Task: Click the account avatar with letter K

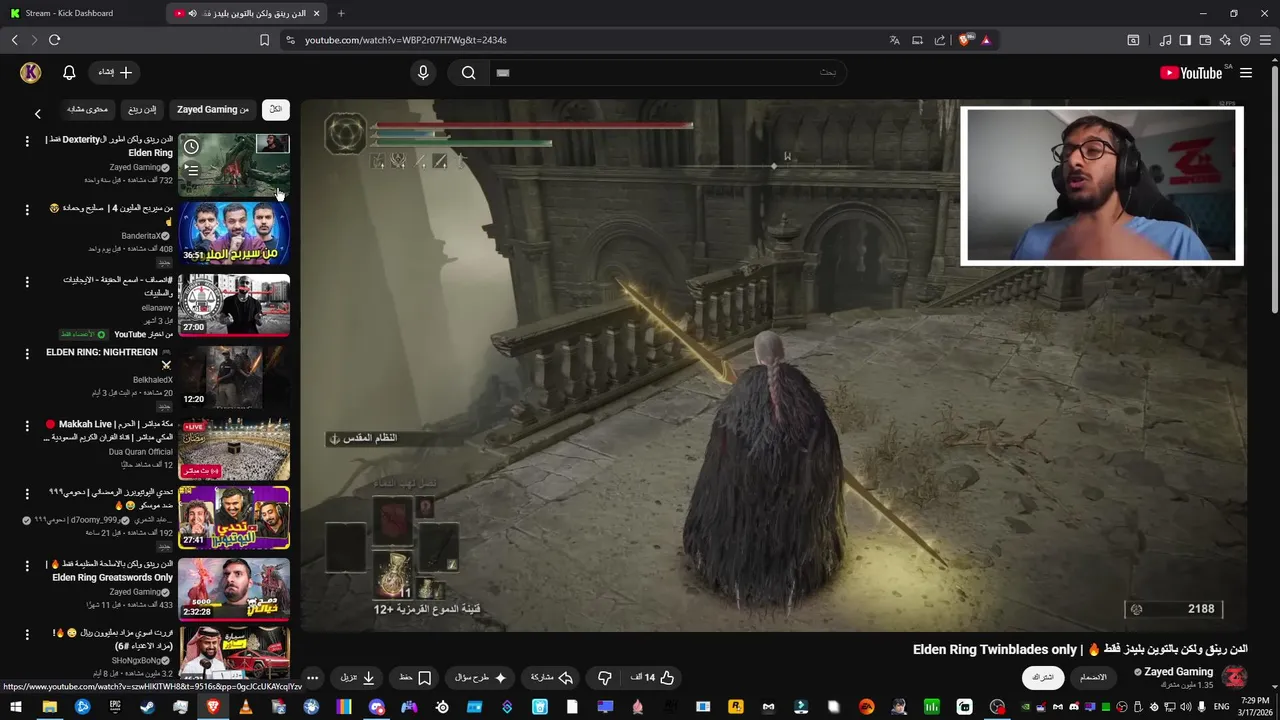Action: pos(31,73)
